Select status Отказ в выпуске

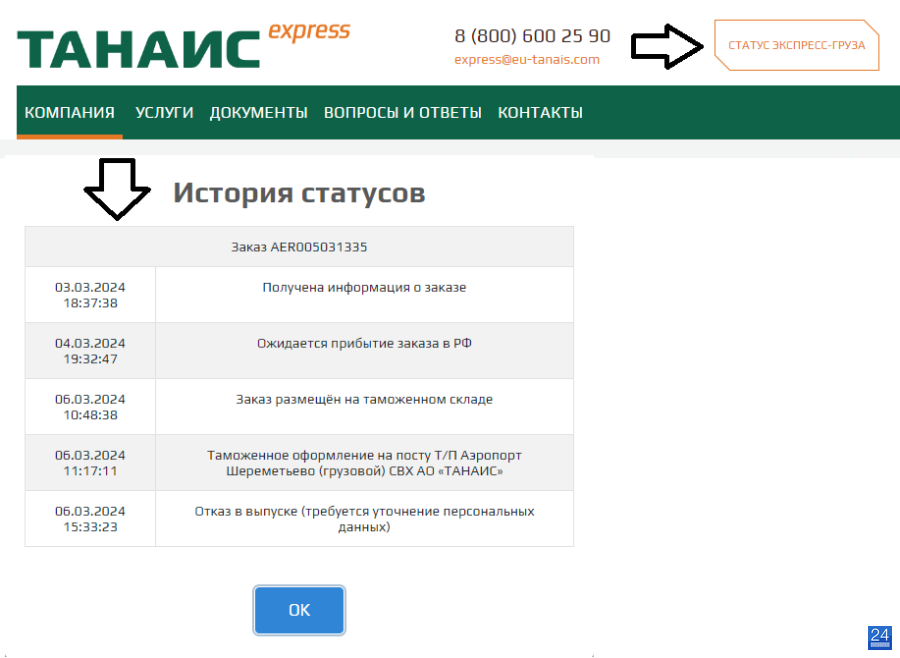coord(364,518)
